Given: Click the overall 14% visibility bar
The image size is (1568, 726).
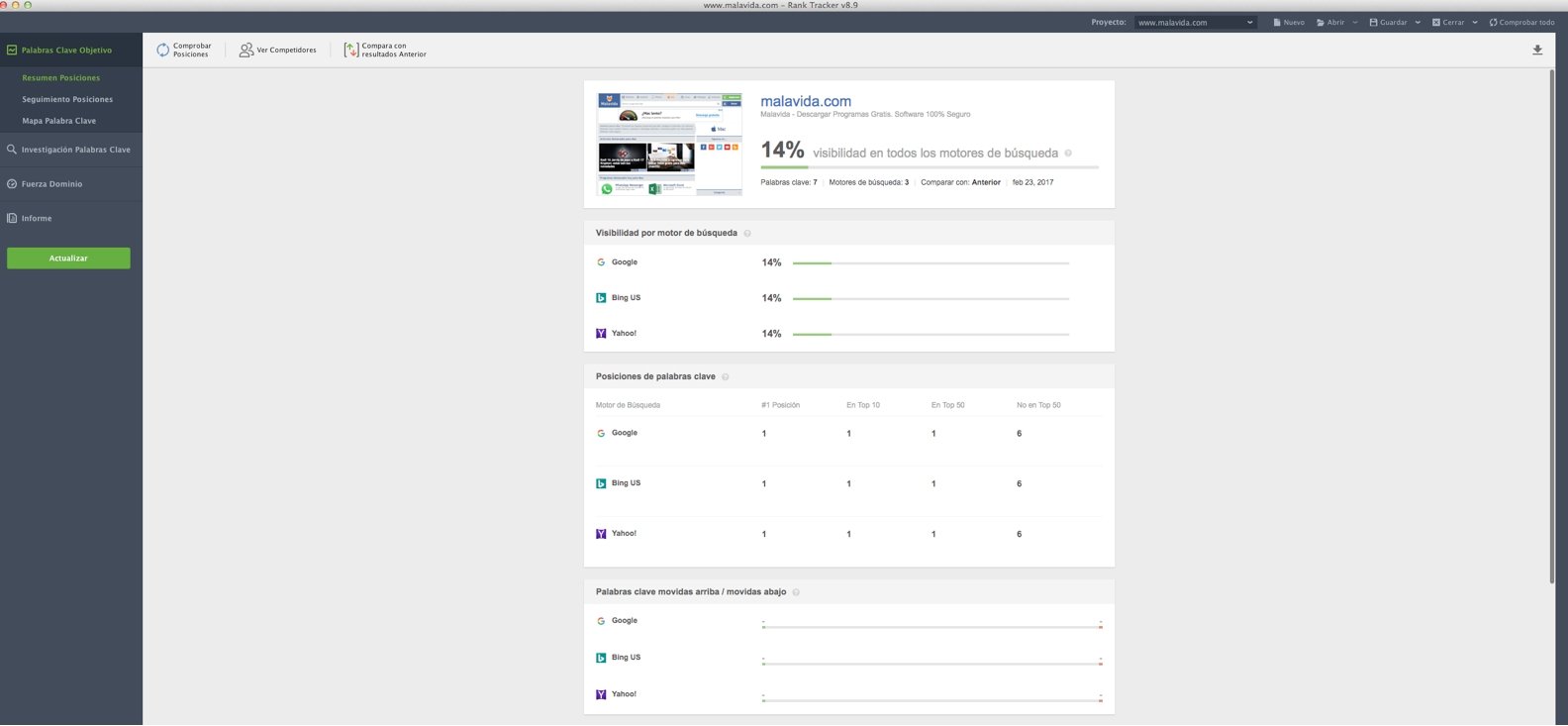Looking at the screenshot, I should 930,167.
